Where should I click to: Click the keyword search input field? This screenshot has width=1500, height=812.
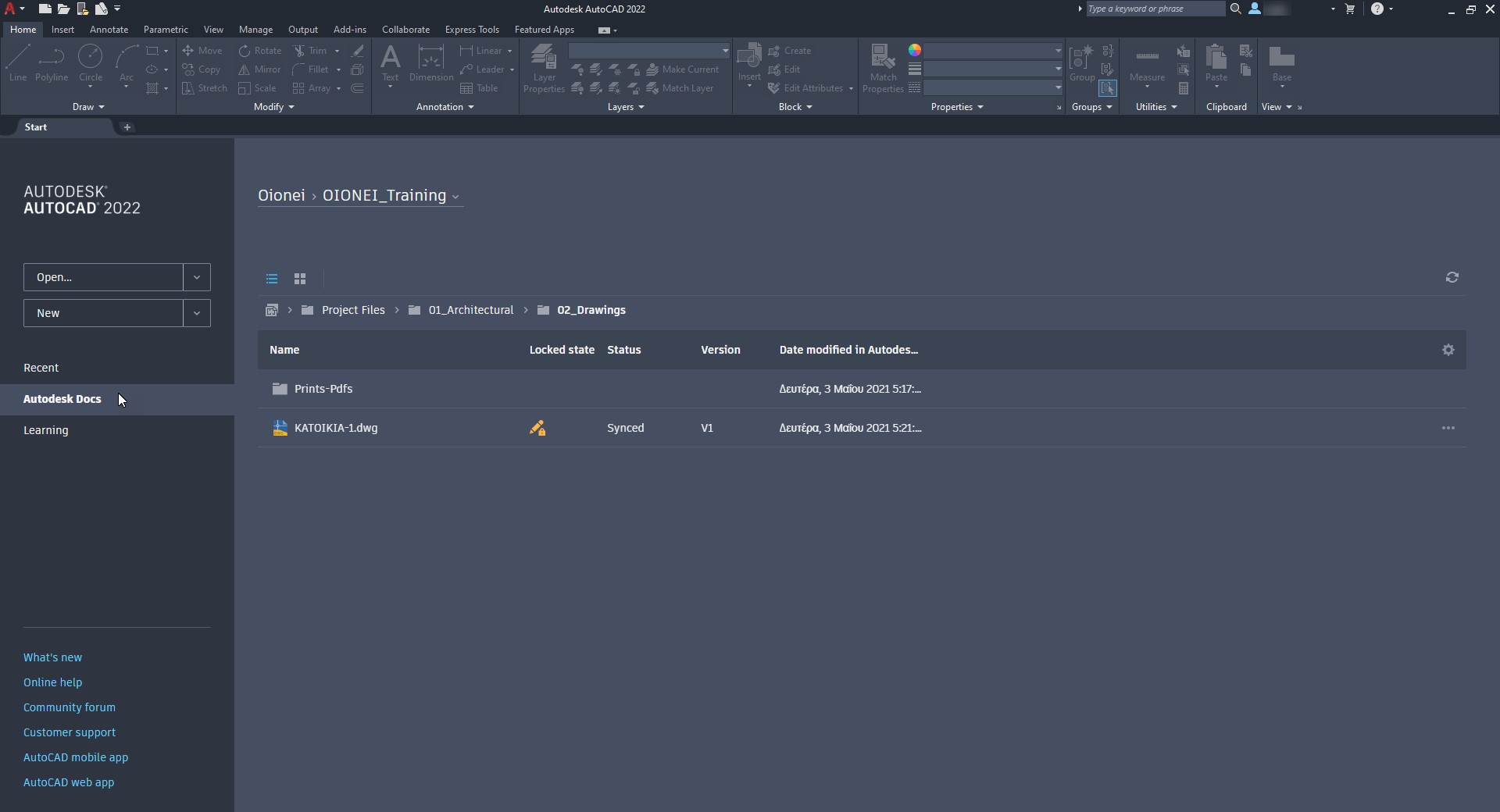[1155, 9]
